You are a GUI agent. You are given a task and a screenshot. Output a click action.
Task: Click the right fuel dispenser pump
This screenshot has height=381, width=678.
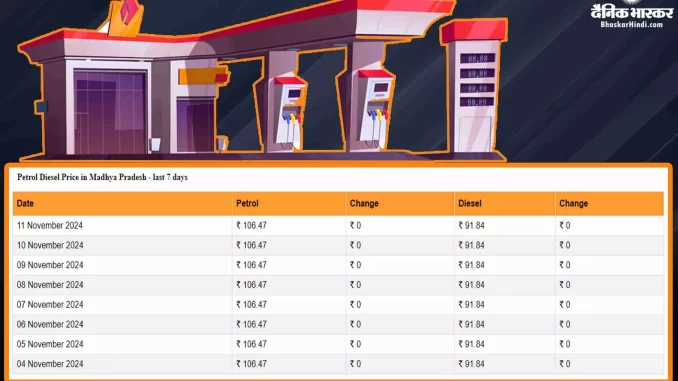375,109
